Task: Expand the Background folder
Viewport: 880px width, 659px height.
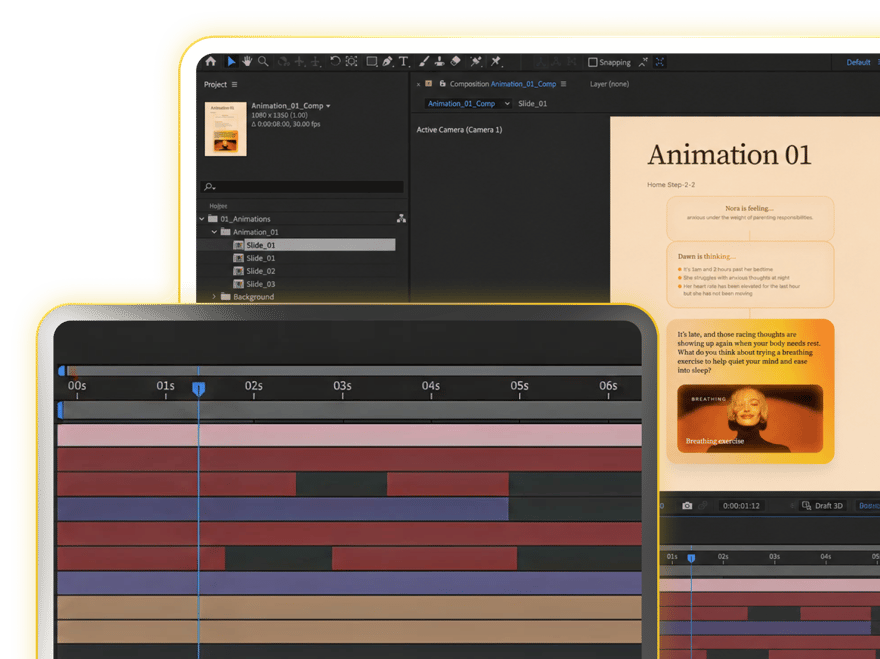Action: coord(214,296)
